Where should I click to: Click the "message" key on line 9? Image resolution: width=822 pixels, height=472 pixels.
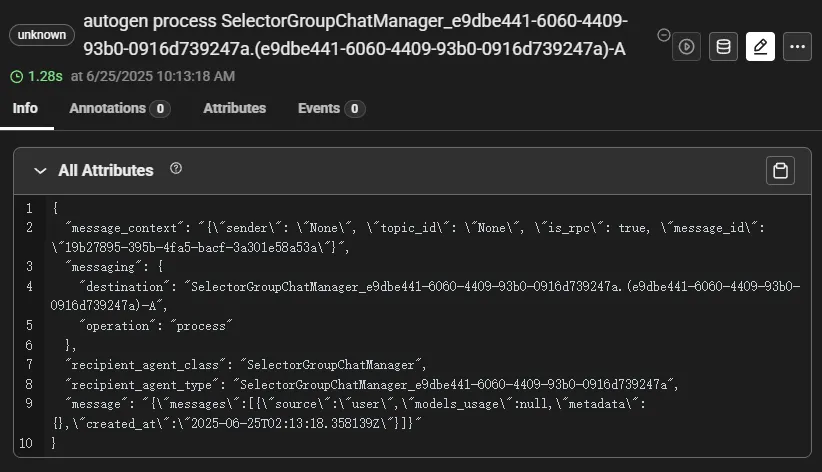[96, 404]
